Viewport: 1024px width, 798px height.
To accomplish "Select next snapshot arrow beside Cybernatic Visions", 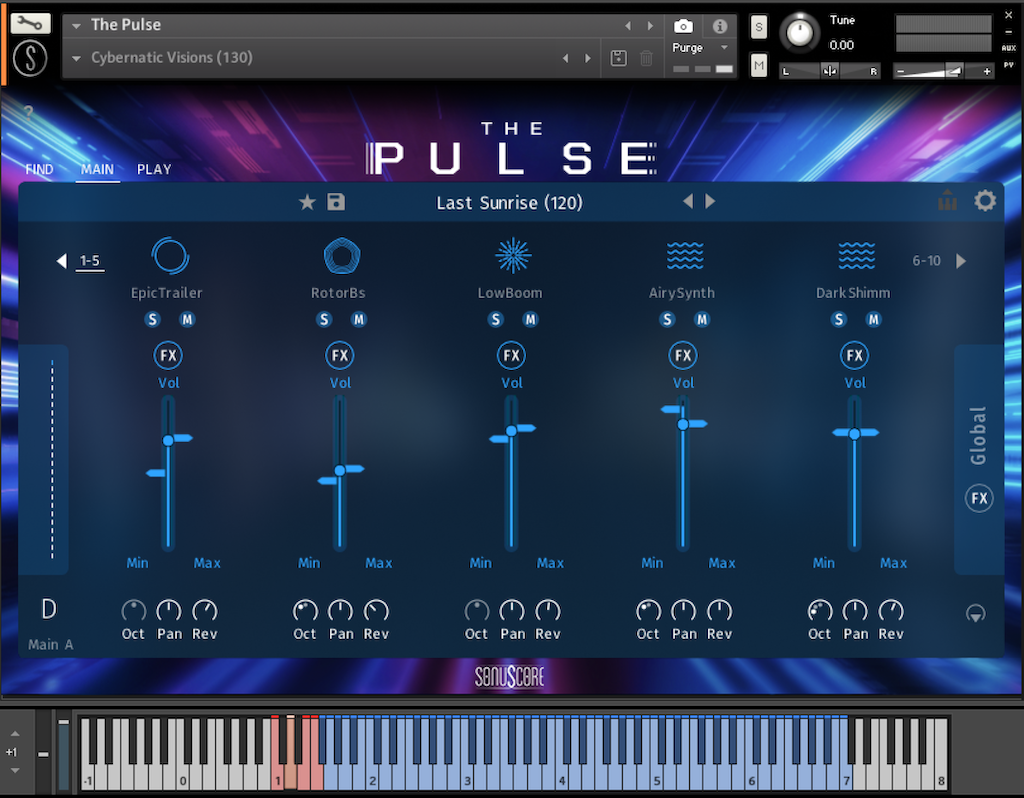I will pos(588,58).
